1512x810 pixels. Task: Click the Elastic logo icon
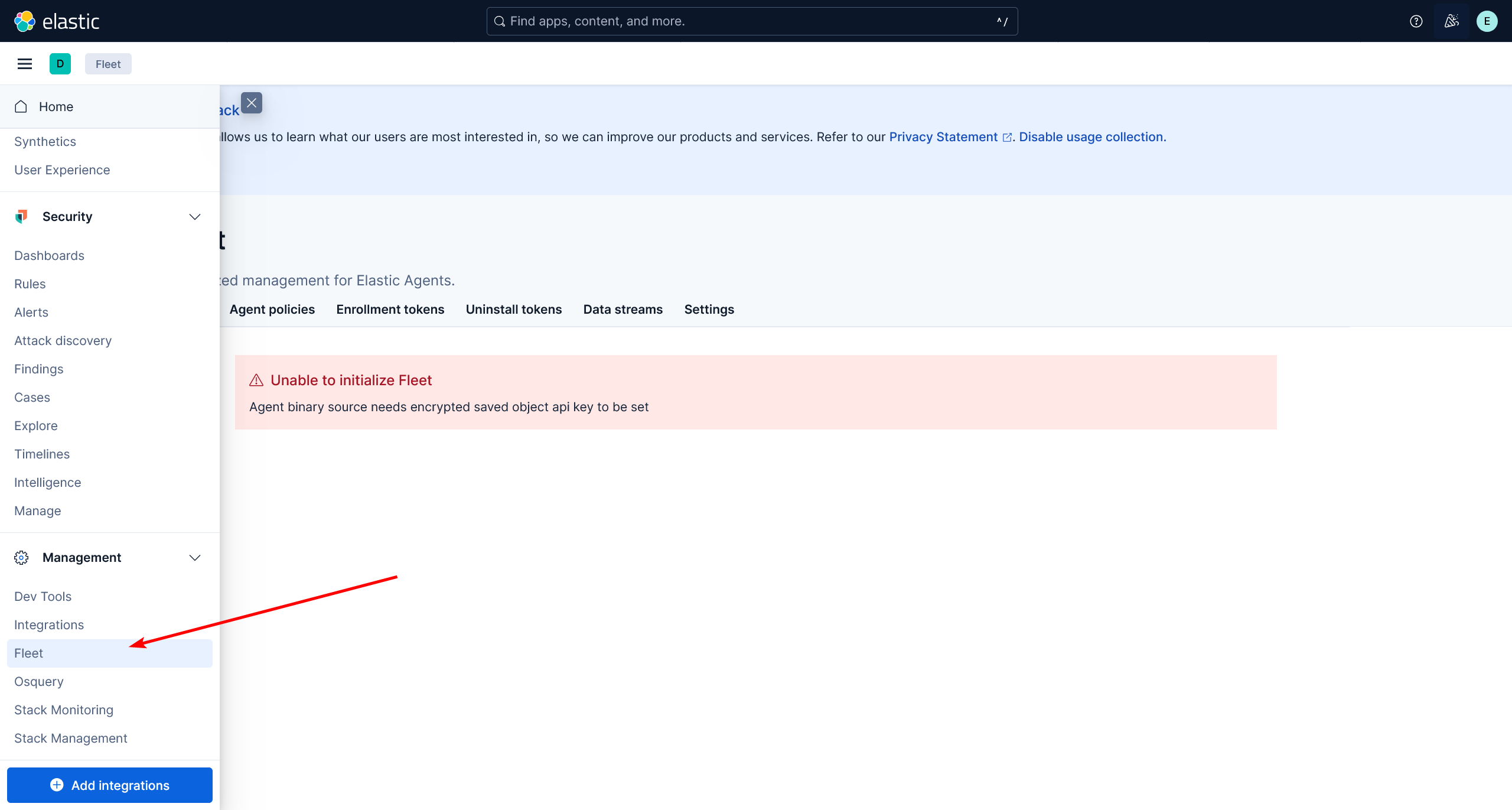(25, 21)
